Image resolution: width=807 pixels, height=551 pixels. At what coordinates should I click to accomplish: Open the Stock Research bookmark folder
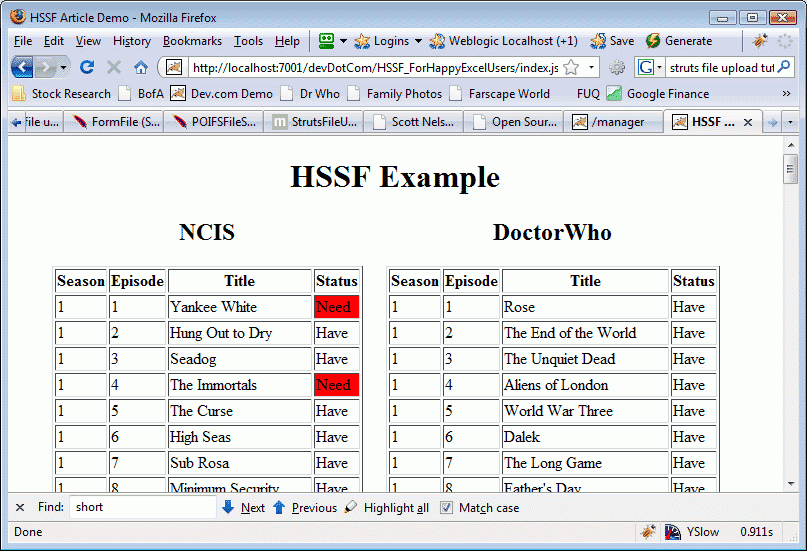(x=61, y=94)
